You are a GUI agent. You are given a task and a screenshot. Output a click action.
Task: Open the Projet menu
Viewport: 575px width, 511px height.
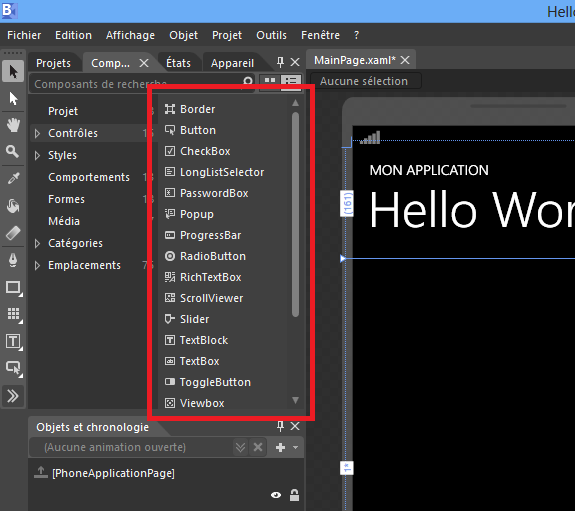coord(227,35)
